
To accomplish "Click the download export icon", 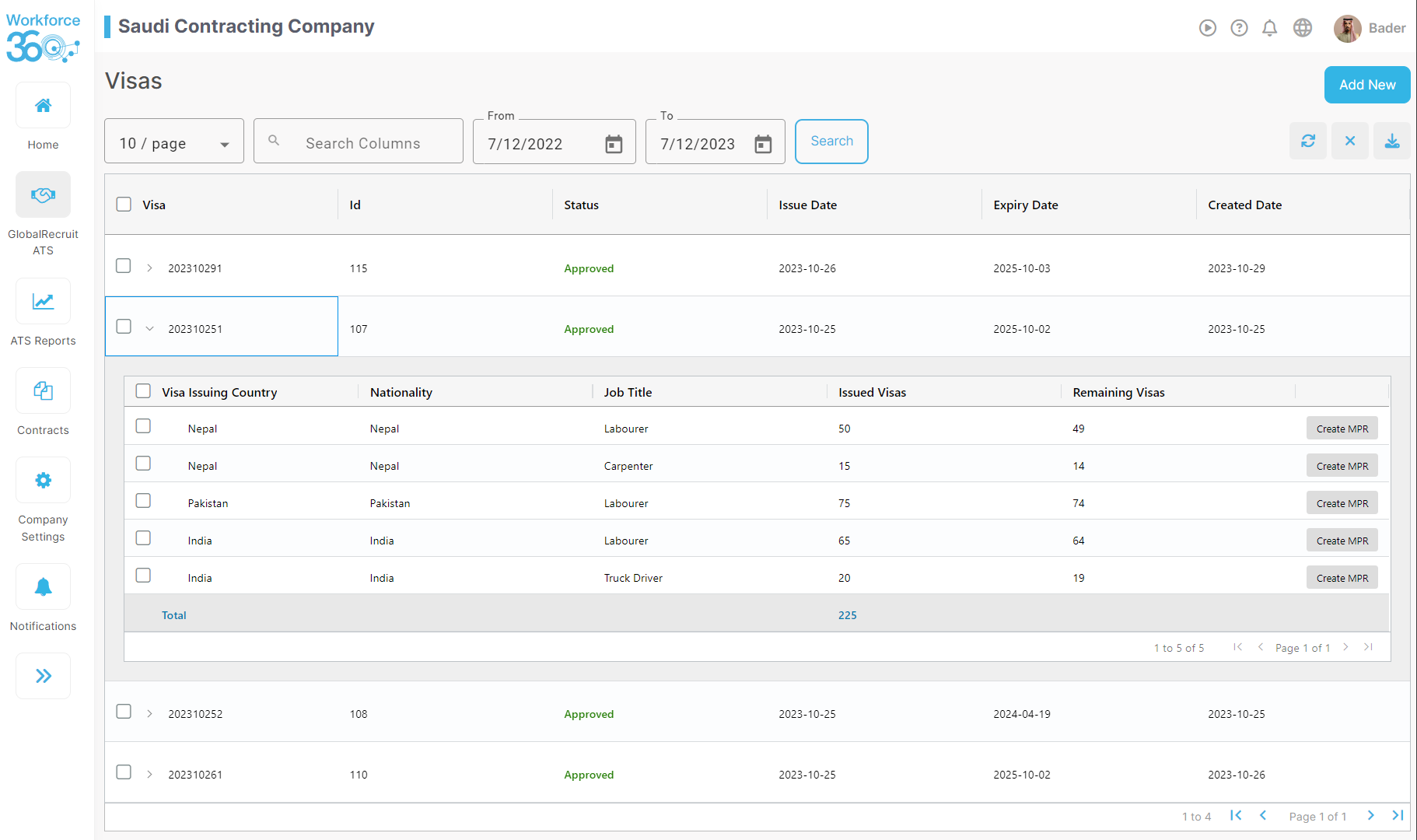I will (x=1391, y=141).
